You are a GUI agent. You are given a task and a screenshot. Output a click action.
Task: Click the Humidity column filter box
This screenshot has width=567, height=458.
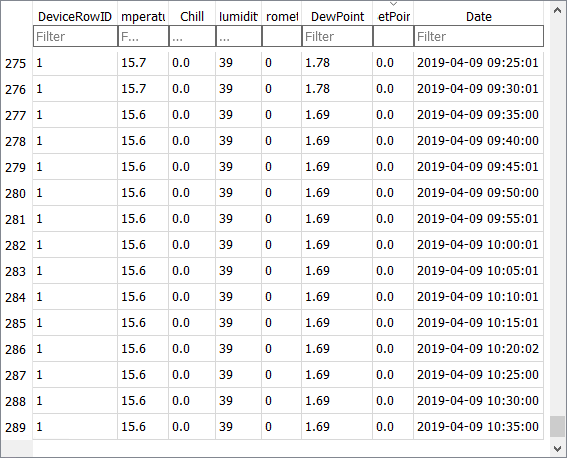coord(239,36)
